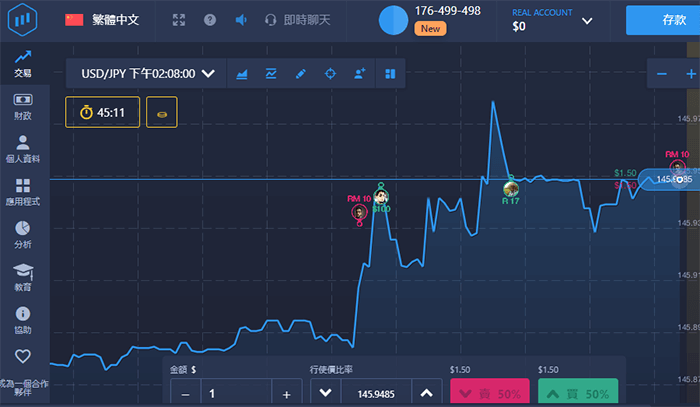Click the help question mark icon
The height and width of the screenshot is (407, 700).
[209, 20]
